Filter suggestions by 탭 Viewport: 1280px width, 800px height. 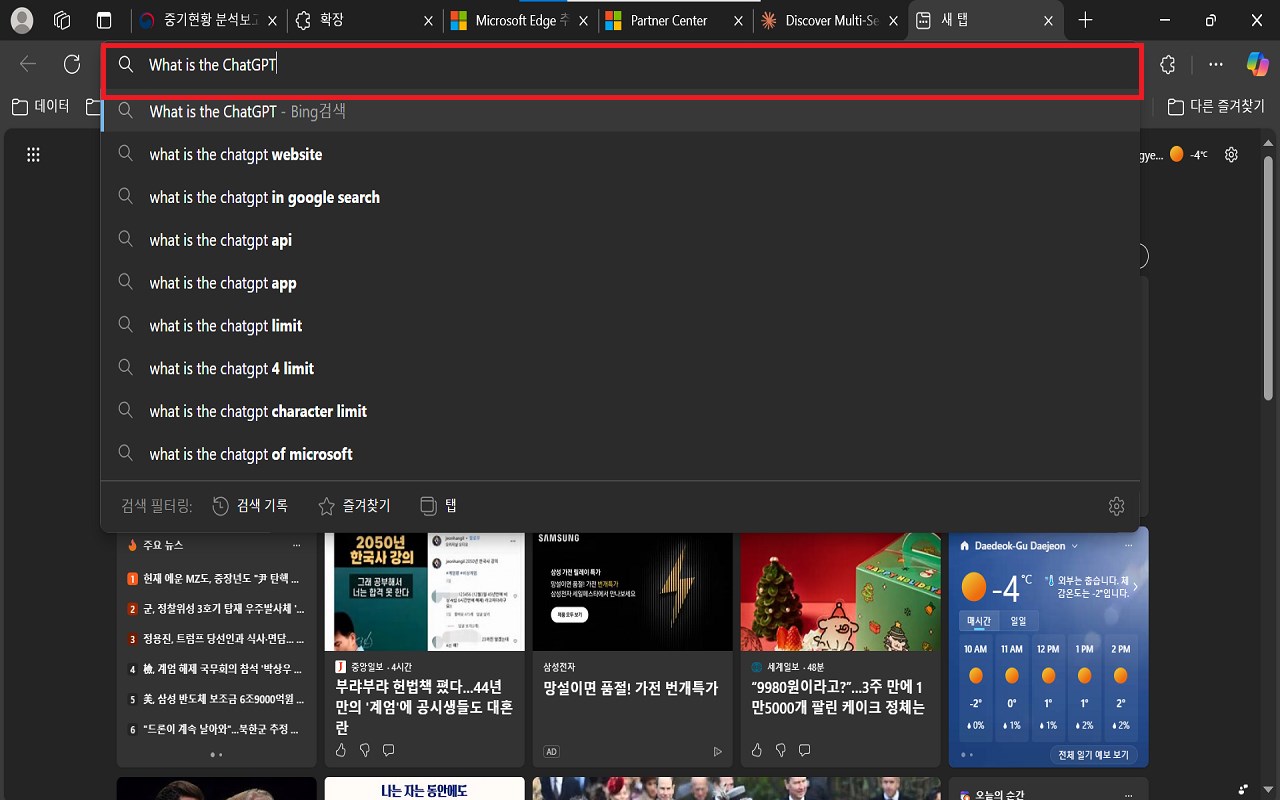pos(438,506)
